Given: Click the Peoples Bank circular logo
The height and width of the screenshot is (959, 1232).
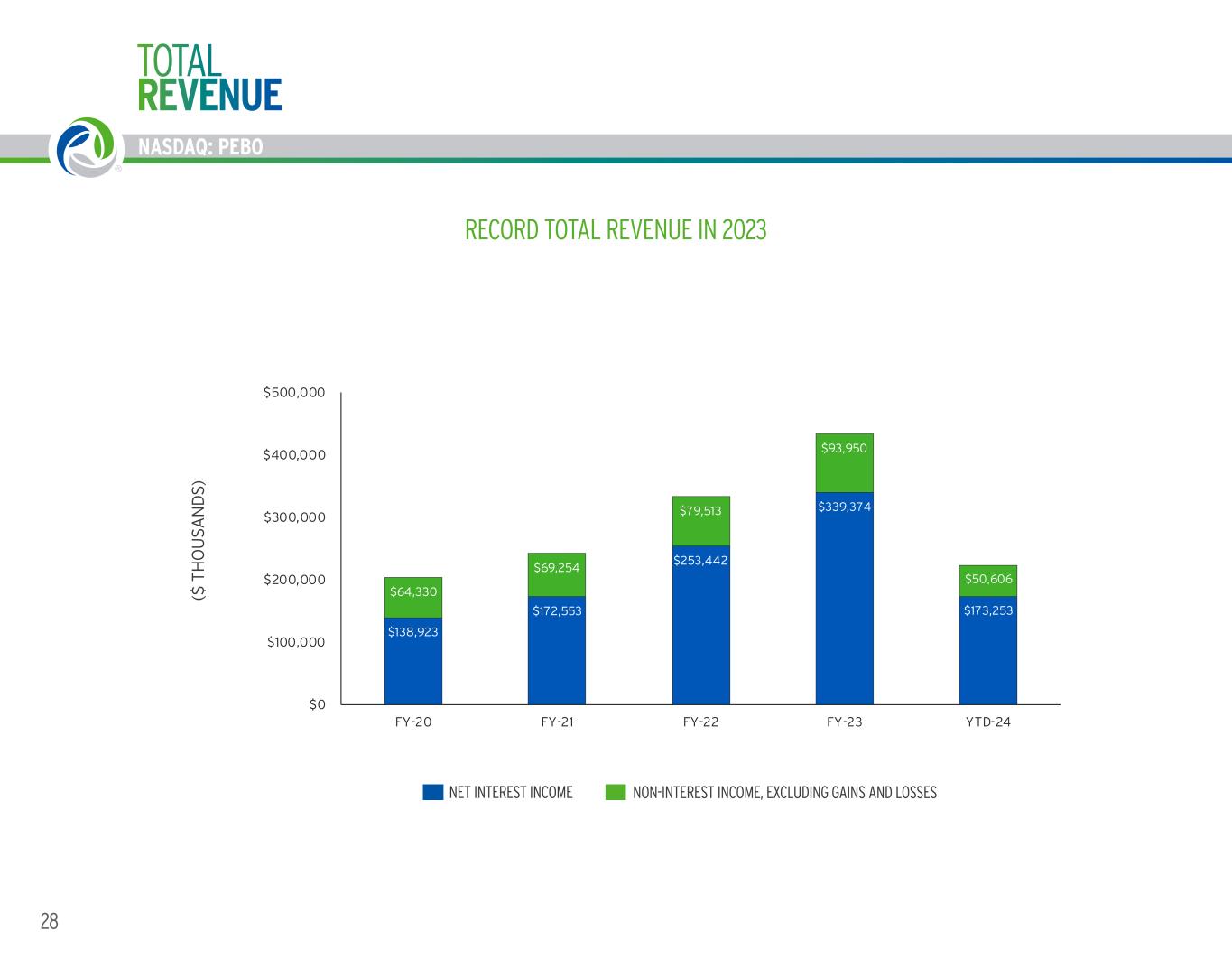Looking at the screenshot, I should click(x=88, y=146).
